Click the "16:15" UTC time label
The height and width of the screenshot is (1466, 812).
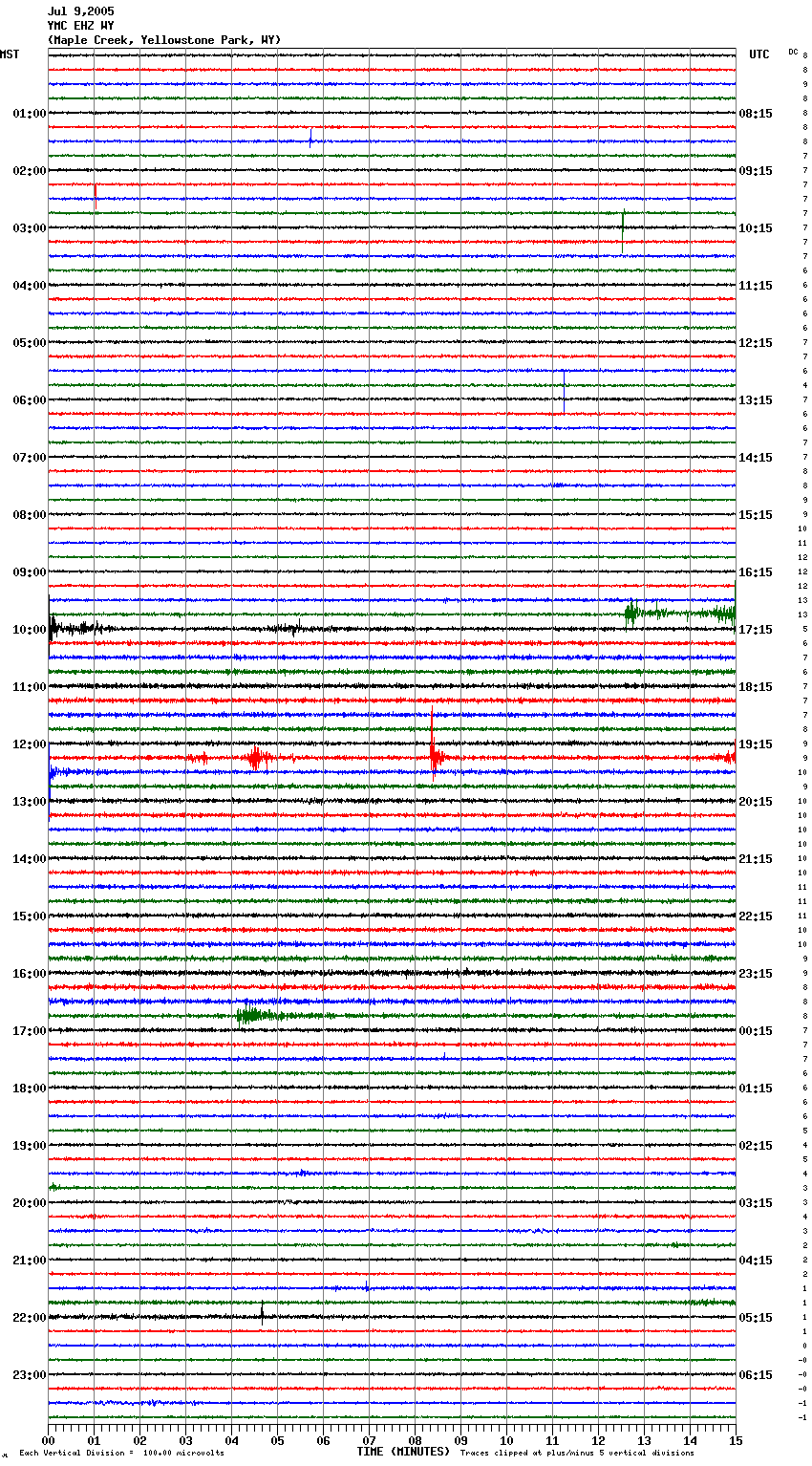756,572
